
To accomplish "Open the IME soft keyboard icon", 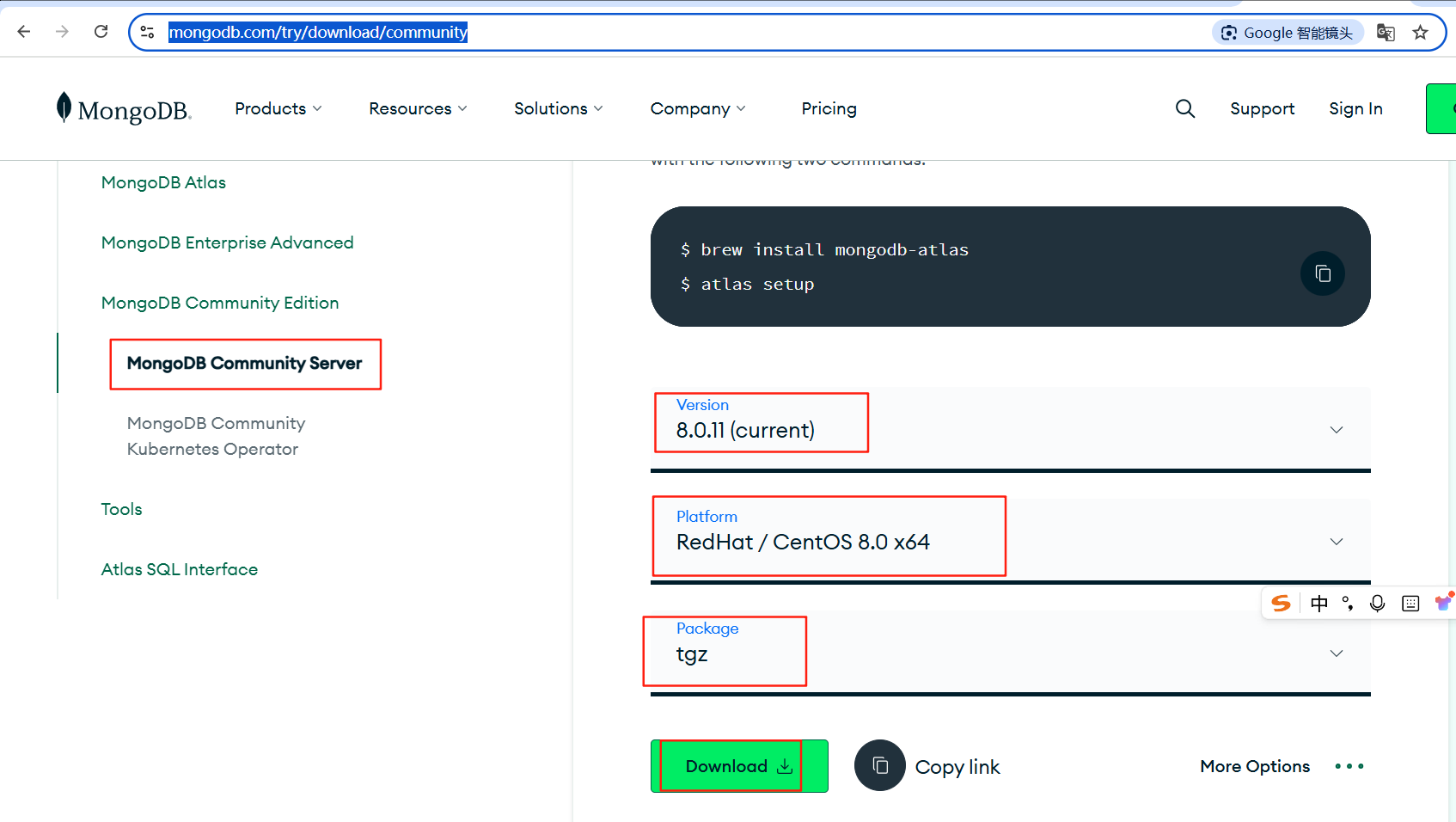I will [x=1410, y=604].
